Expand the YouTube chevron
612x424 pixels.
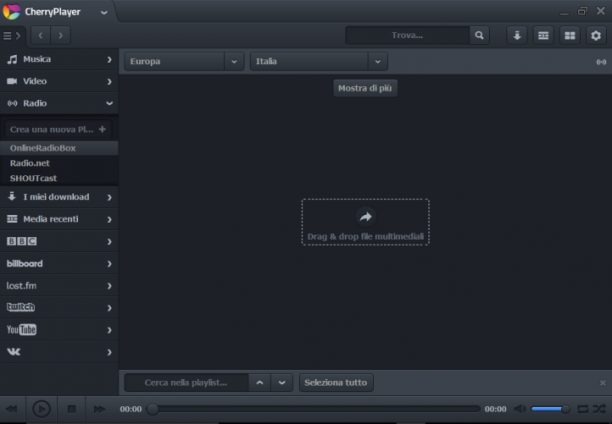pos(109,330)
